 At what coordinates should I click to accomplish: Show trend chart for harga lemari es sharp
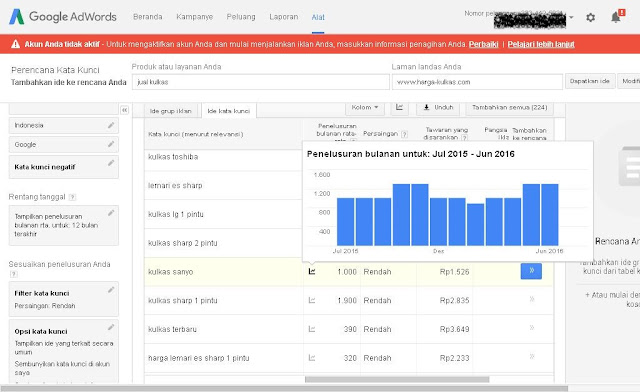coord(312,358)
